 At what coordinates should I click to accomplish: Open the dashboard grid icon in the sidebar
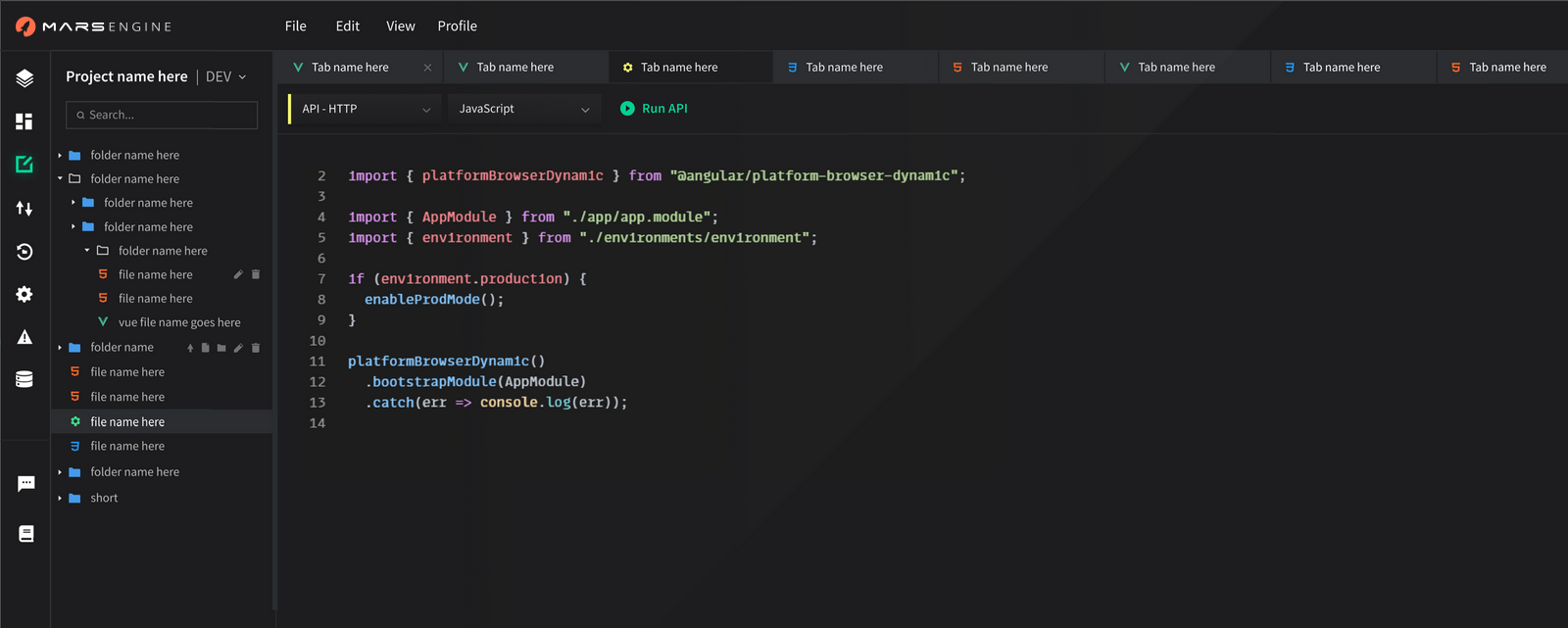[x=24, y=121]
